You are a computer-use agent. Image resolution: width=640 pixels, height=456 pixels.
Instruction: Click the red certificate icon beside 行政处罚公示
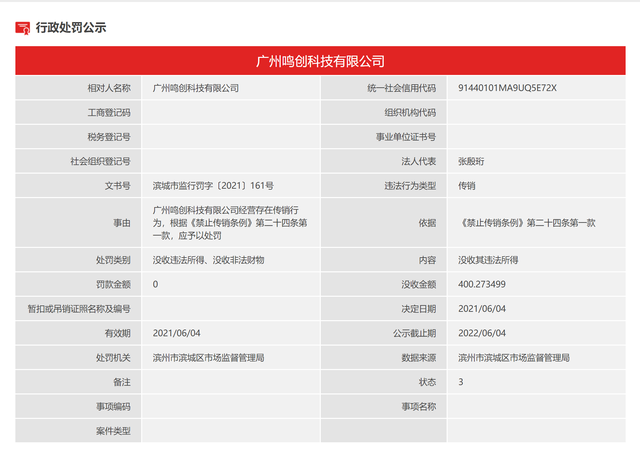[x=22, y=28]
